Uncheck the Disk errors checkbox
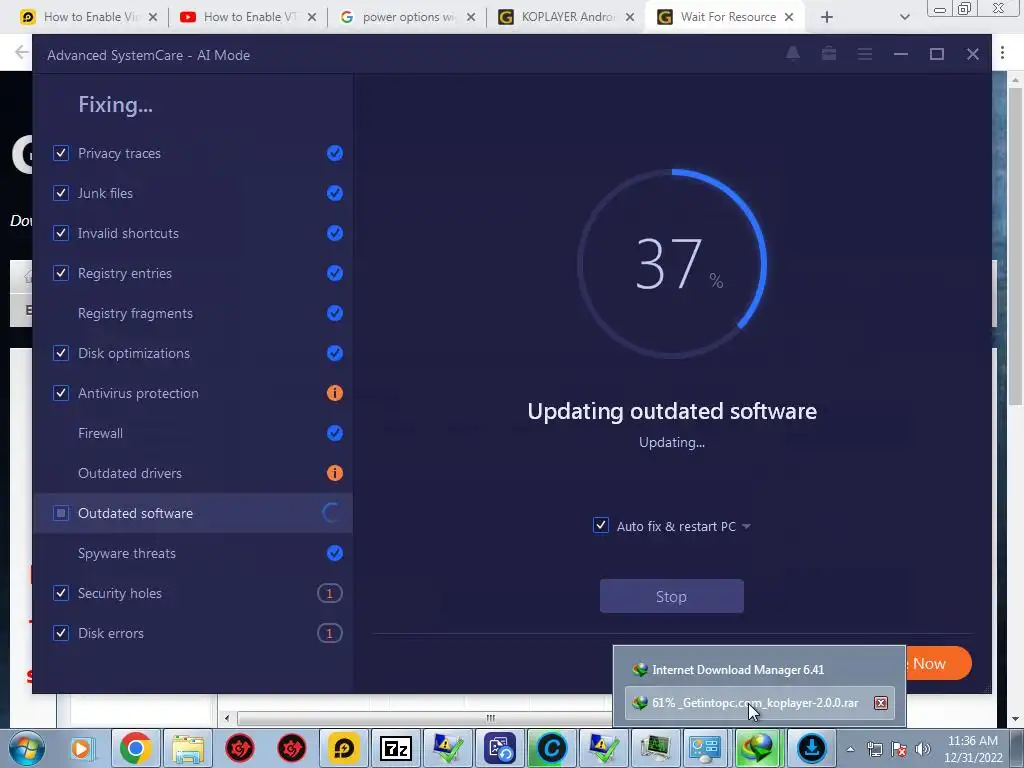Image resolution: width=1024 pixels, height=768 pixels. click(61, 633)
